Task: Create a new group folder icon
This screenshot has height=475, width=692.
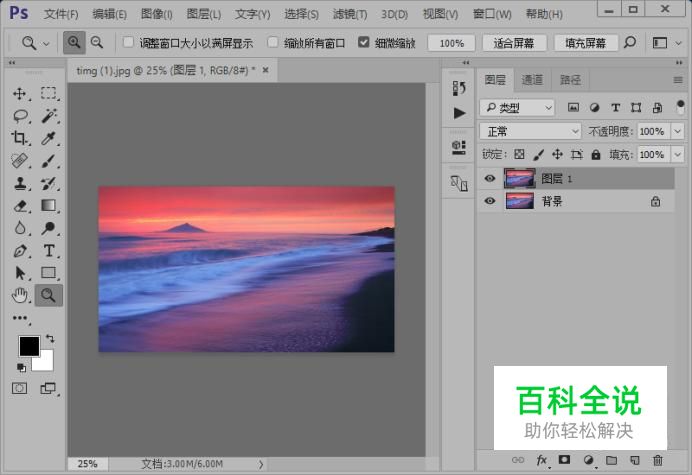Action: pyautogui.click(x=611, y=460)
